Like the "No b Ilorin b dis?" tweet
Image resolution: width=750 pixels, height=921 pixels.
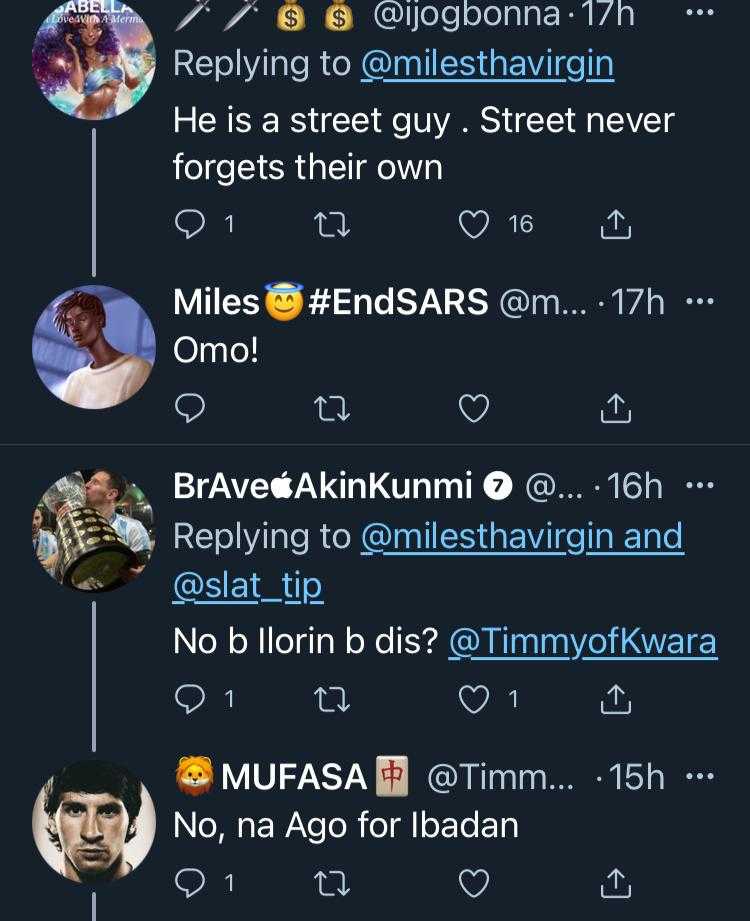tap(473, 699)
